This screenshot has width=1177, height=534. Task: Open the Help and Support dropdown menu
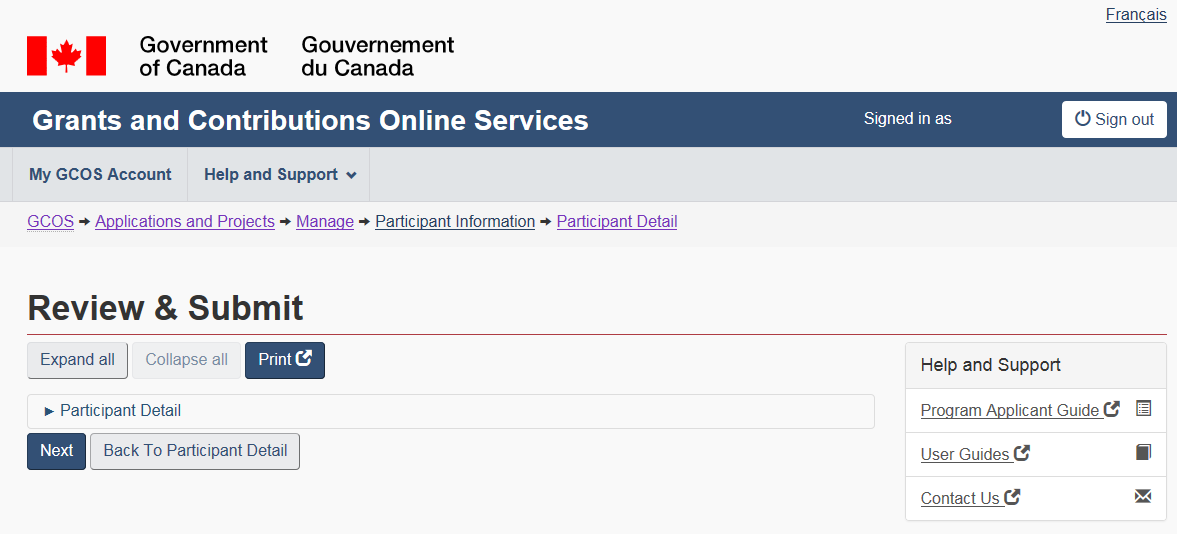point(279,175)
